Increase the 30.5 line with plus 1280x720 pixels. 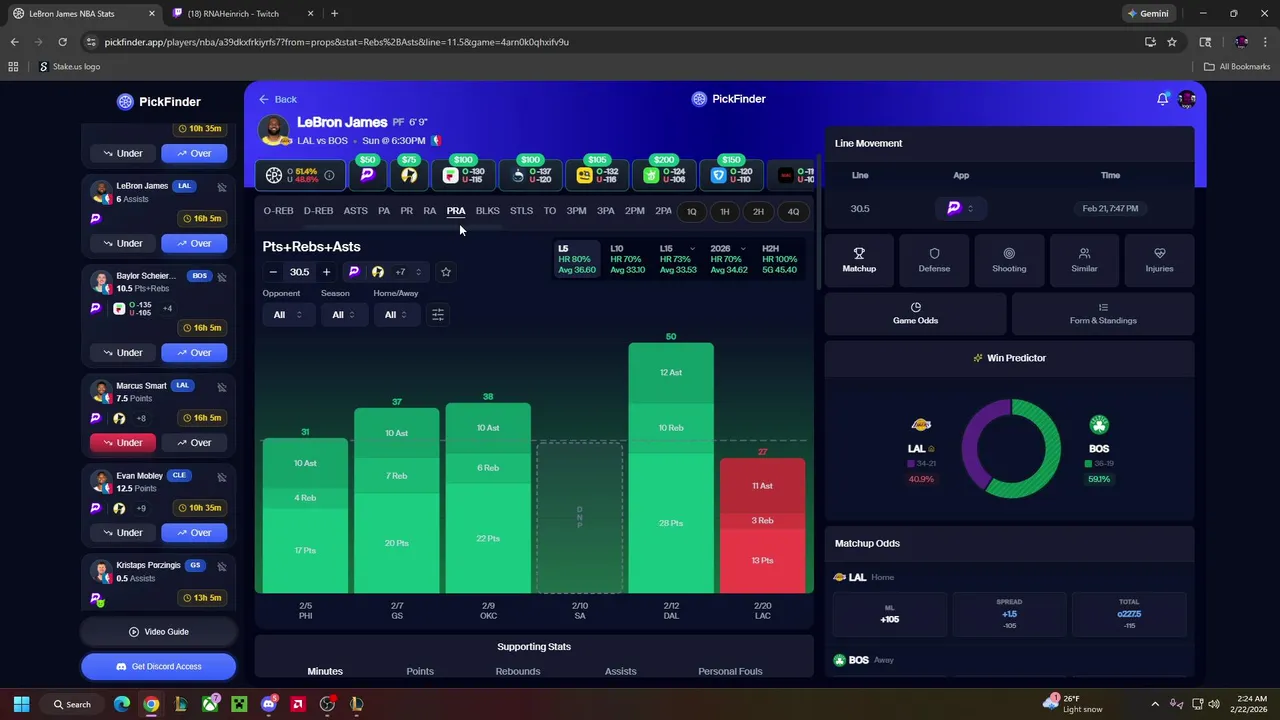[326, 272]
